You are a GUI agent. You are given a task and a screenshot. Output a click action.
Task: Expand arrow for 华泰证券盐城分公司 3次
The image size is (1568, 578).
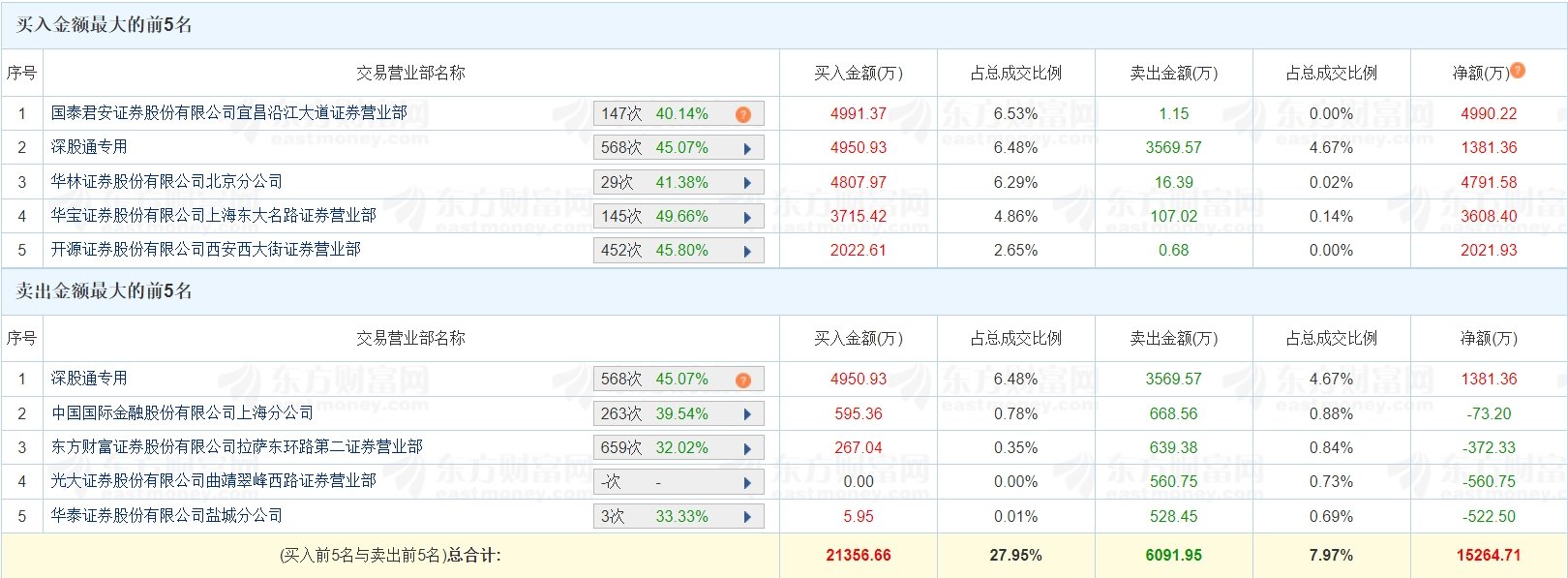pos(747,517)
